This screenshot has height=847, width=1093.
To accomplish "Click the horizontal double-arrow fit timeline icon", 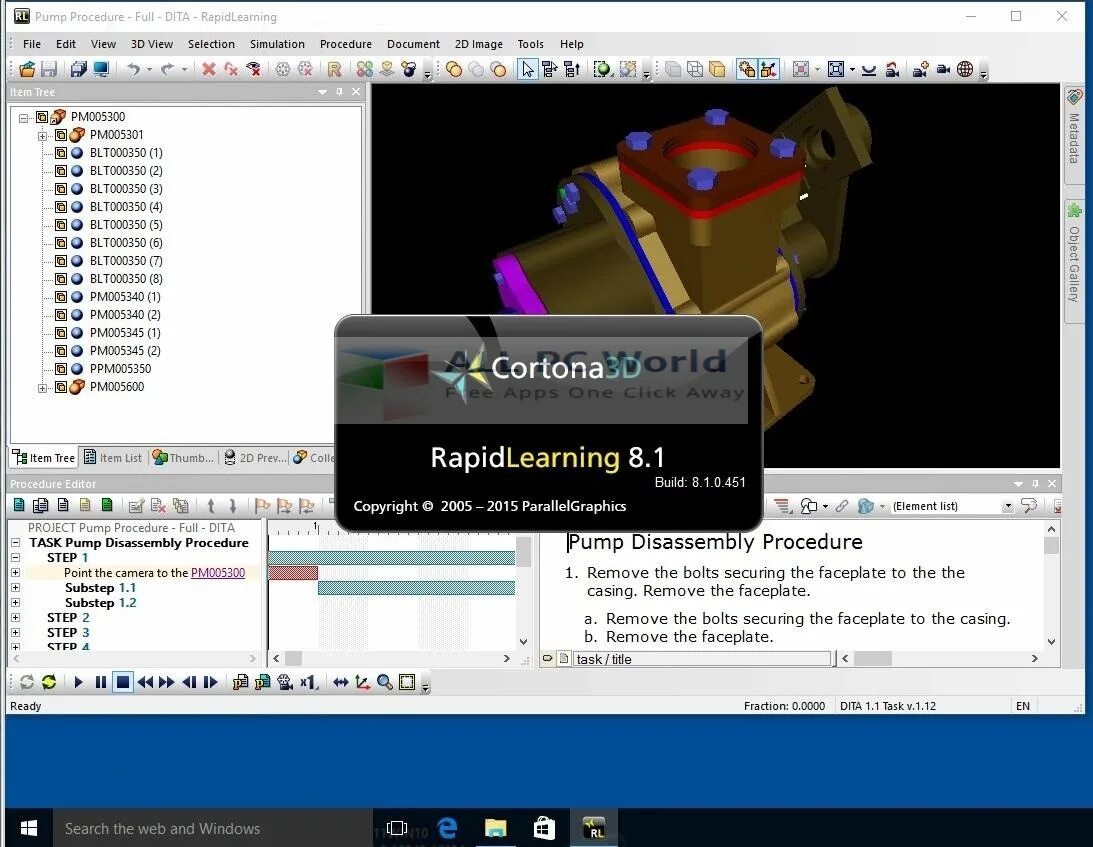I will coord(340,682).
